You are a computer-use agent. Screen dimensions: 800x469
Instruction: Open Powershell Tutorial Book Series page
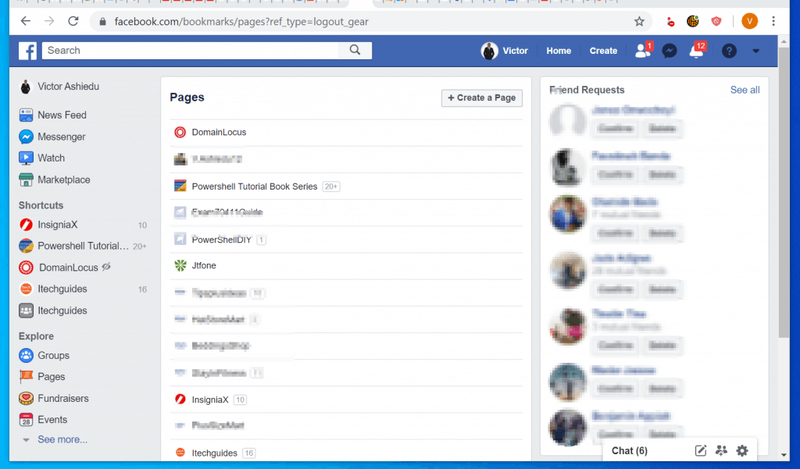(255, 186)
